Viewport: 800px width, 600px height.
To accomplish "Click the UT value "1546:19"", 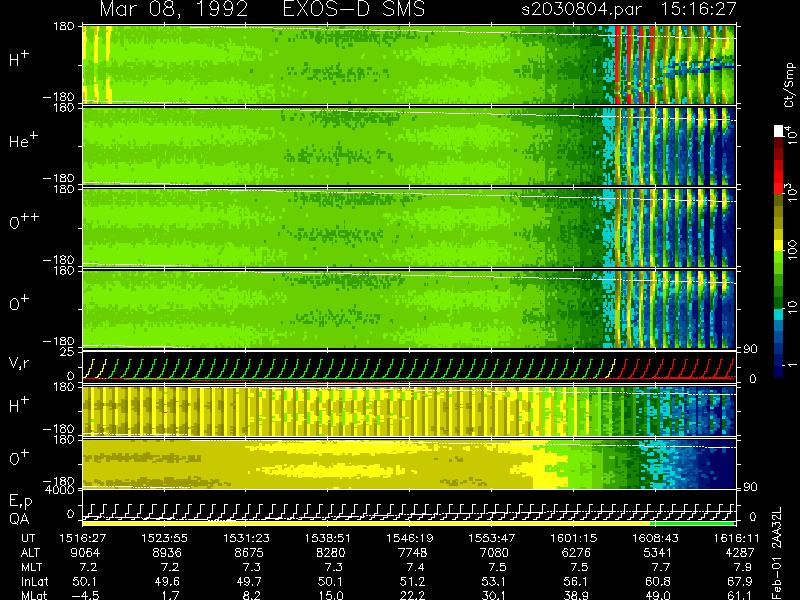I will pos(410,538).
